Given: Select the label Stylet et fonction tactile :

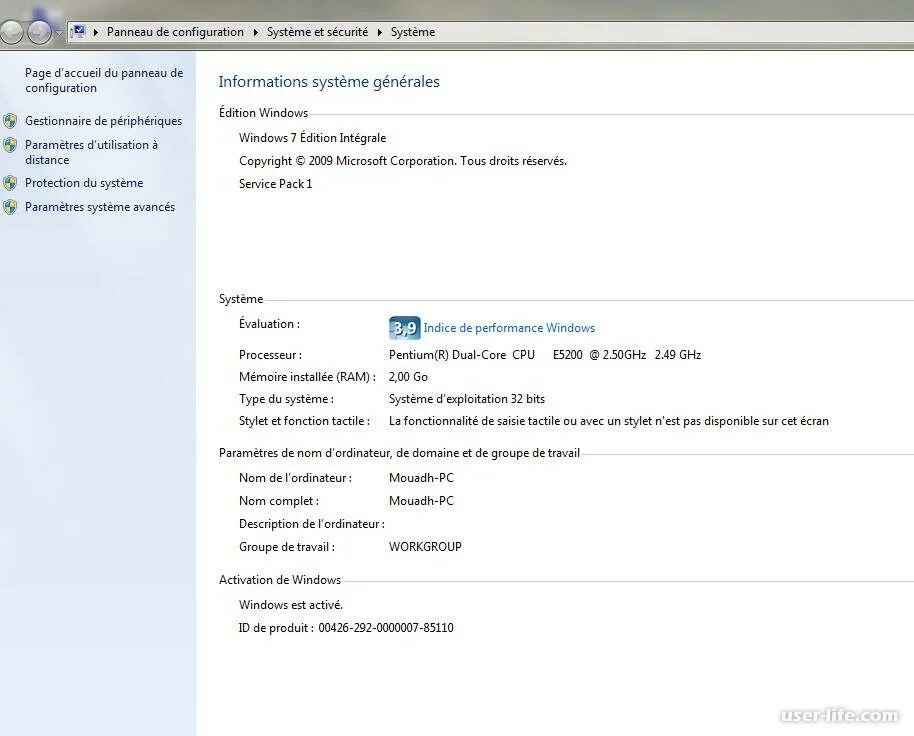Looking at the screenshot, I should pyautogui.click(x=304, y=421).
